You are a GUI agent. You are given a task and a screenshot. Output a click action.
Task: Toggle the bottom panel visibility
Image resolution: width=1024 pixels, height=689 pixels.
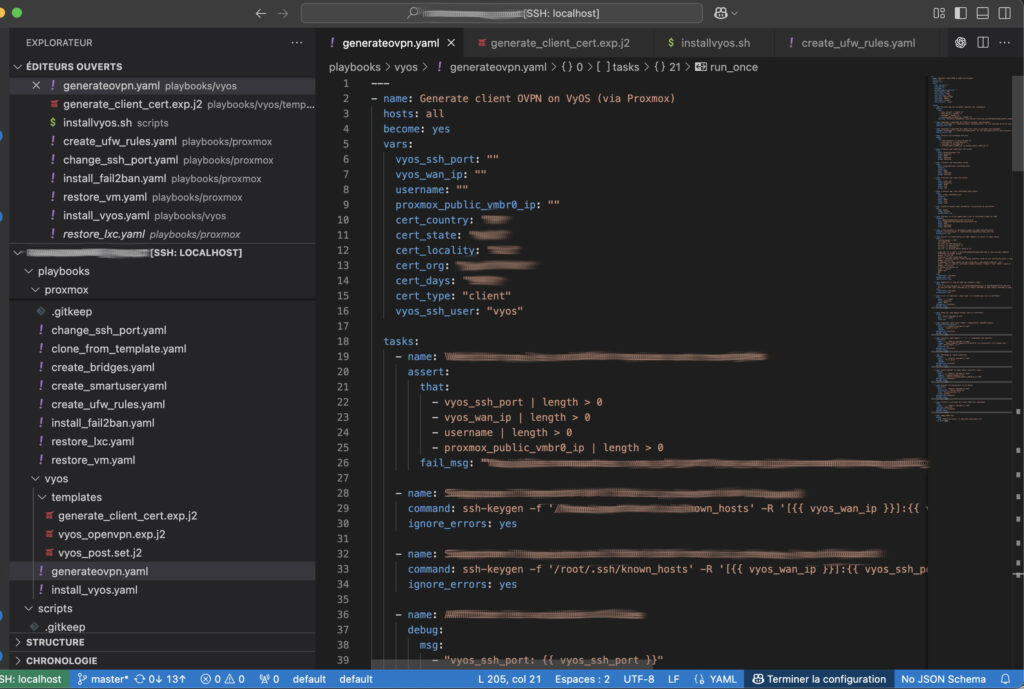[x=983, y=14]
